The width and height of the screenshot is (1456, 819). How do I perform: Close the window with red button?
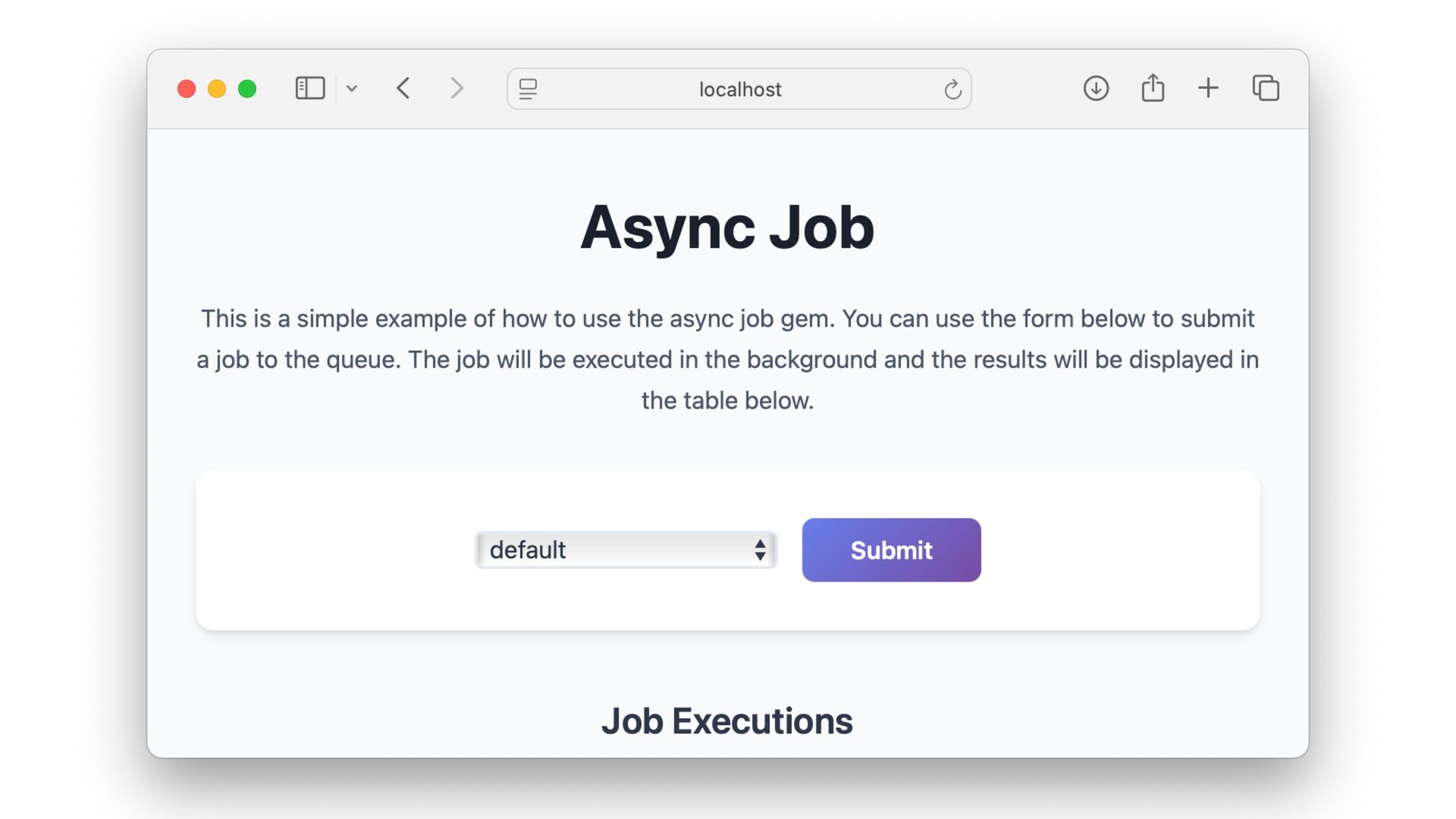[187, 89]
